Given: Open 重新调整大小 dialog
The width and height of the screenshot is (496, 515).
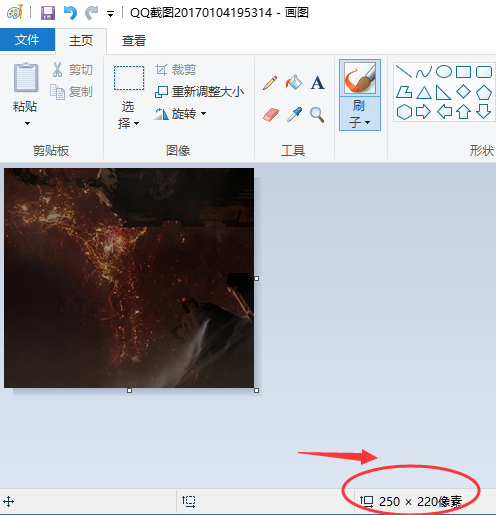Looking at the screenshot, I should 199,92.
